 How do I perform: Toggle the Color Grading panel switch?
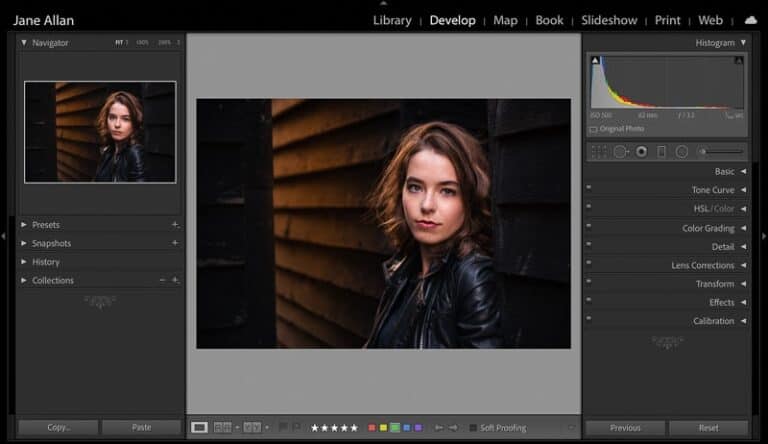[x=588, y=225]
